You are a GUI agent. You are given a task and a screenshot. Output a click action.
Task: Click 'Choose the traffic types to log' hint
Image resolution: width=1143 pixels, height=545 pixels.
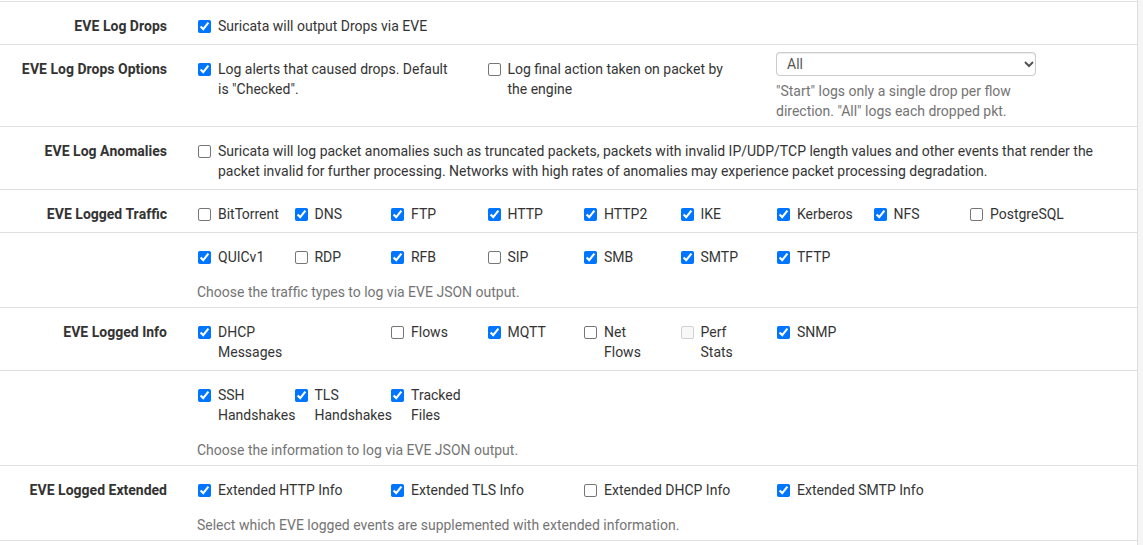(358, 292)
